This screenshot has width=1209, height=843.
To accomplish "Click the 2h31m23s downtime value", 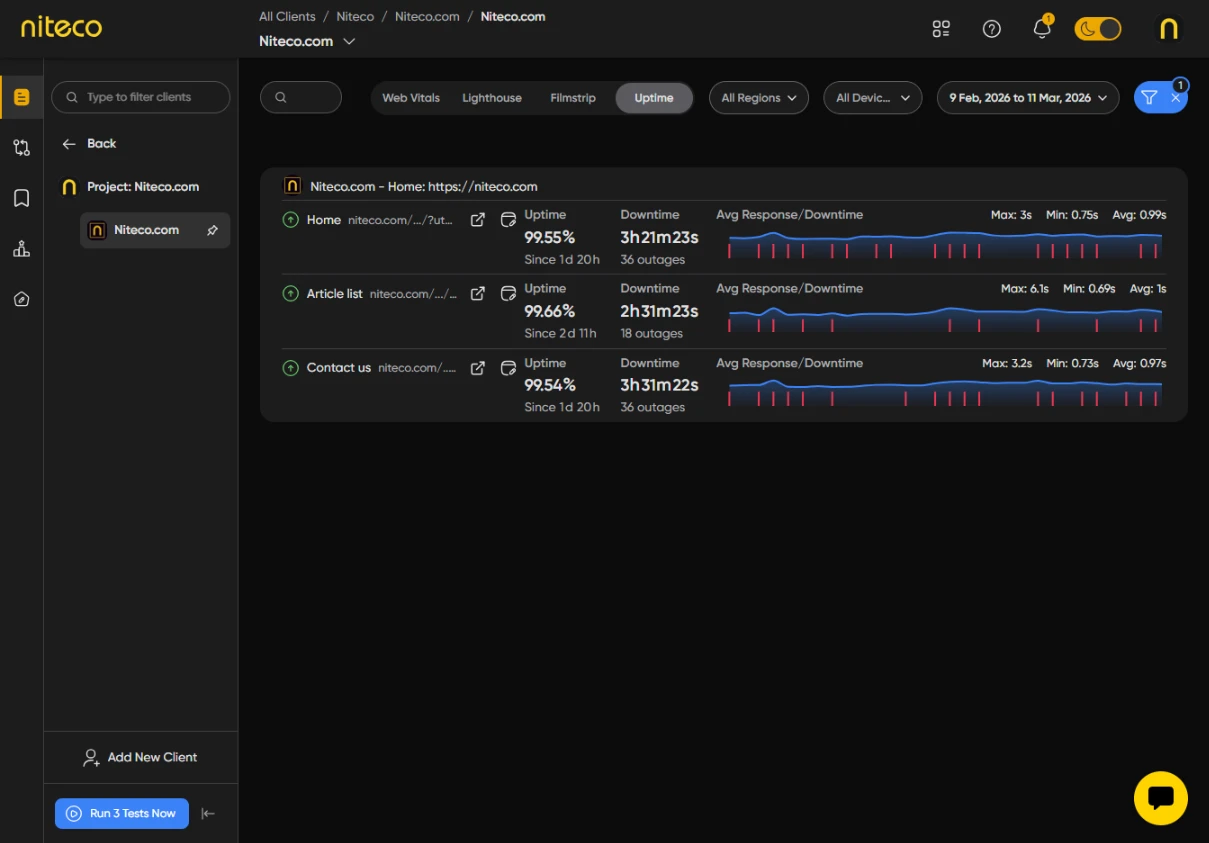I will pos(659,311).
